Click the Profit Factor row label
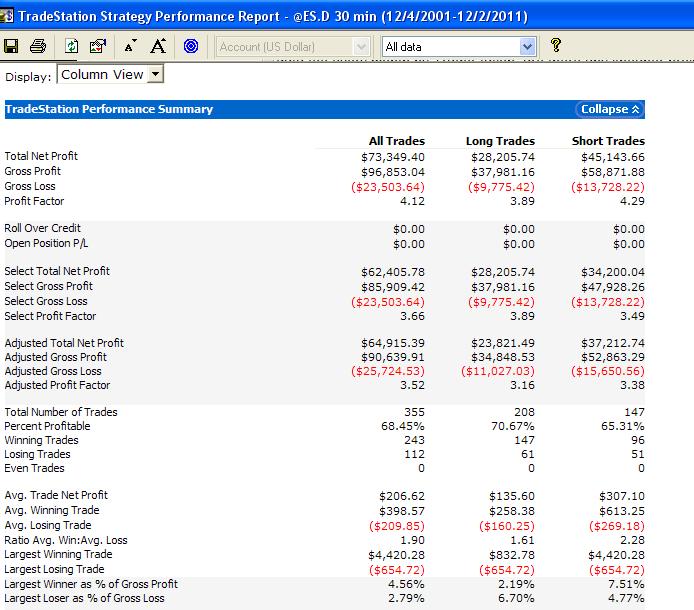Viewport: 694px width, 610px height. tap(34, 201)
